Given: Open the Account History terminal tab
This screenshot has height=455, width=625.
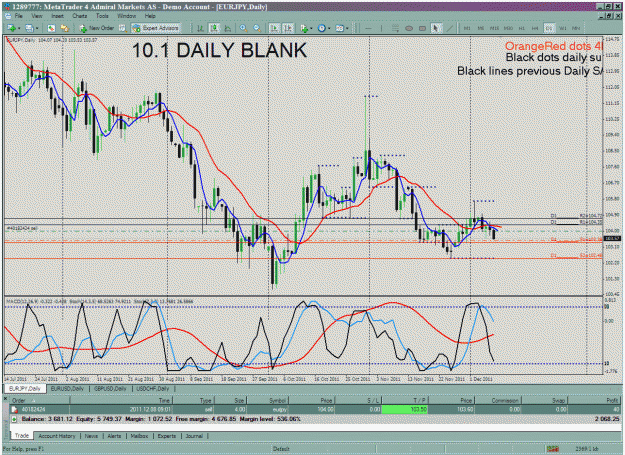Looking at the screenshot, I should click(57, 436).
